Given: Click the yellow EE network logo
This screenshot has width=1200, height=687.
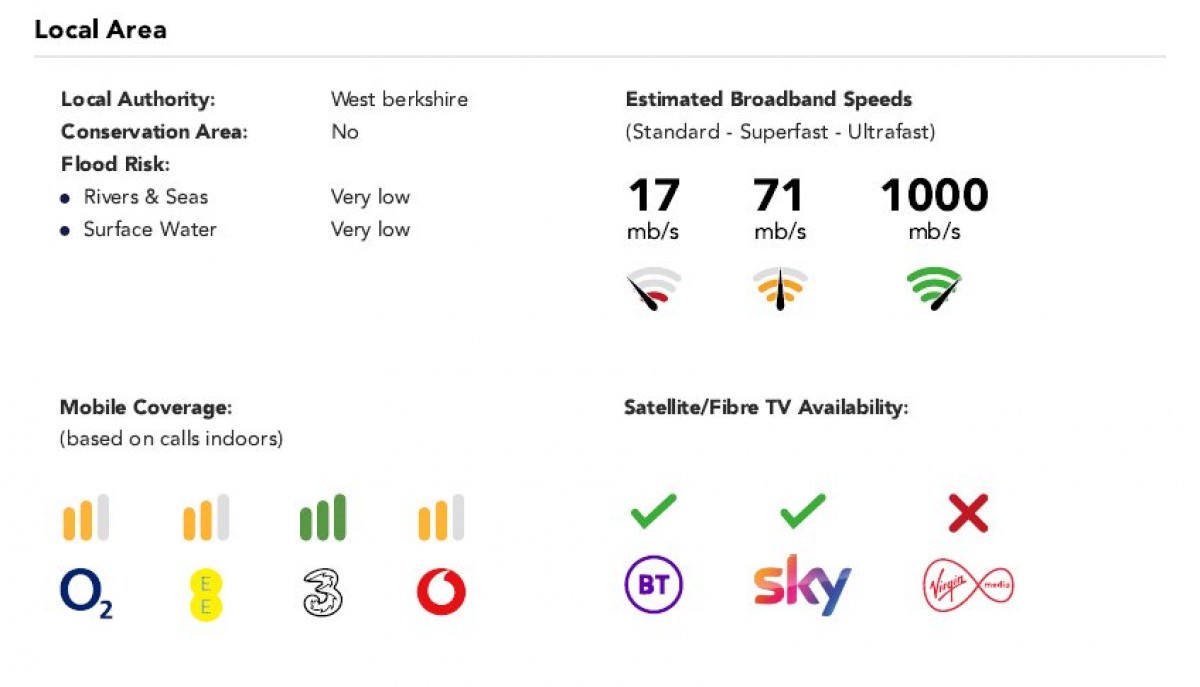Looking at the screenshot, I should click(206, 594).
